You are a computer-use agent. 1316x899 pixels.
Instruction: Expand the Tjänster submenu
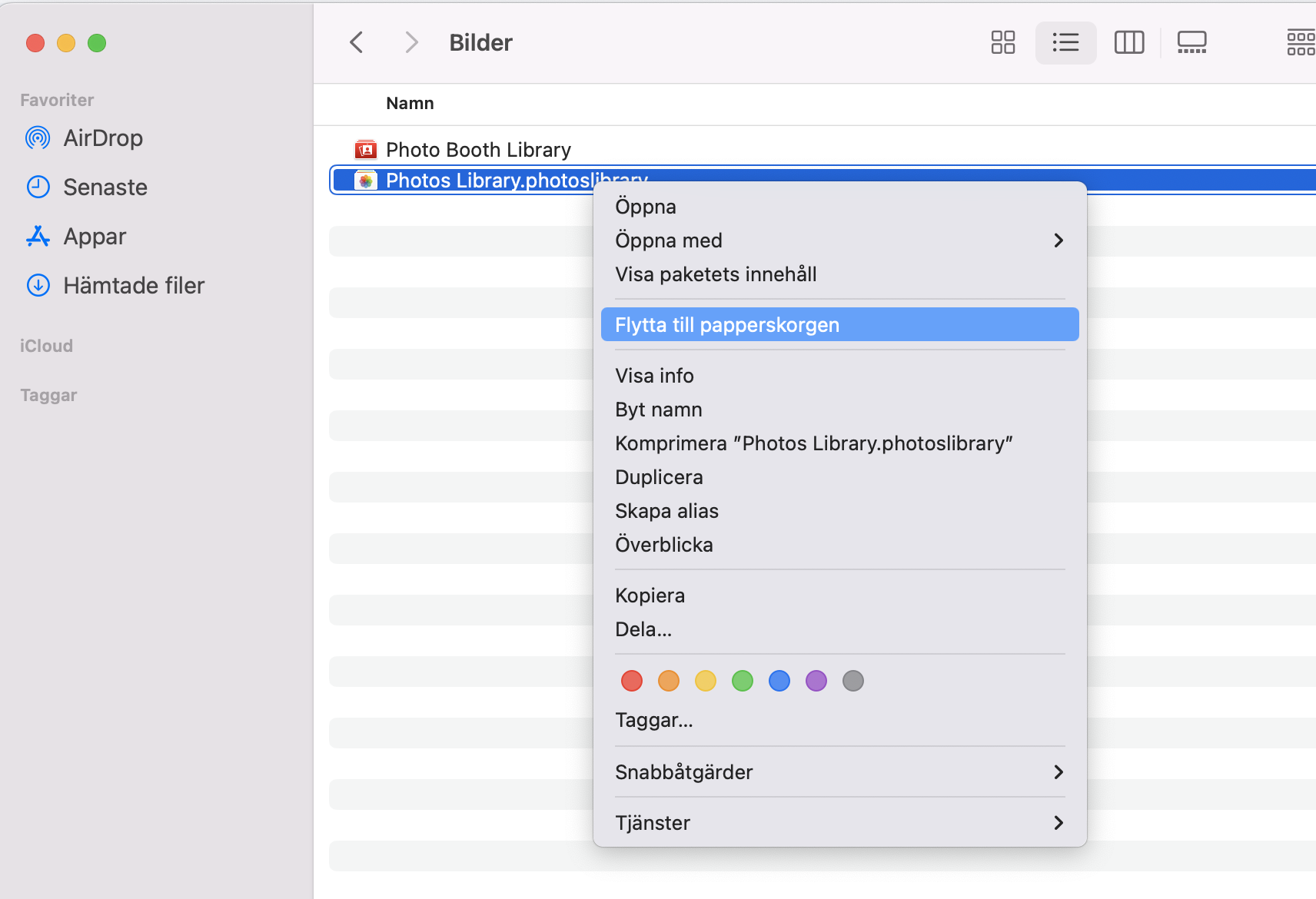[839, 823]
